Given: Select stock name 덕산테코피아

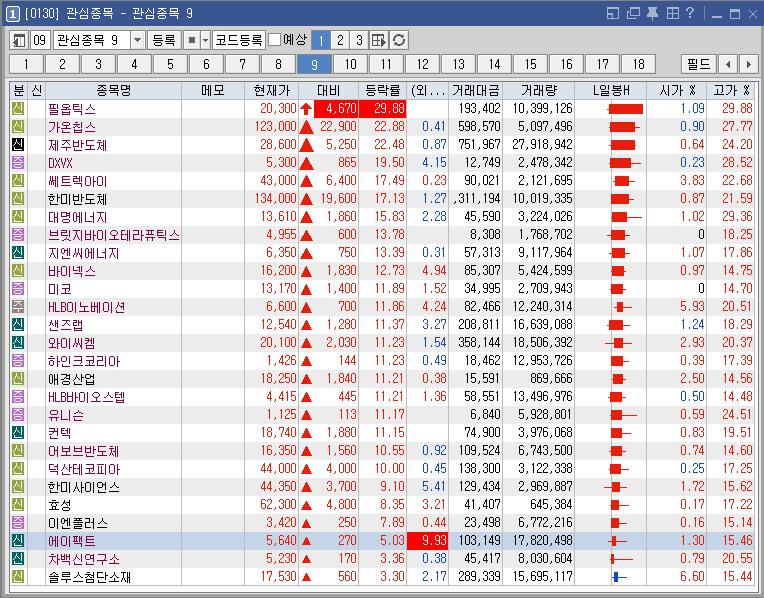Looking at the screenshot, I should coord(83,469).
